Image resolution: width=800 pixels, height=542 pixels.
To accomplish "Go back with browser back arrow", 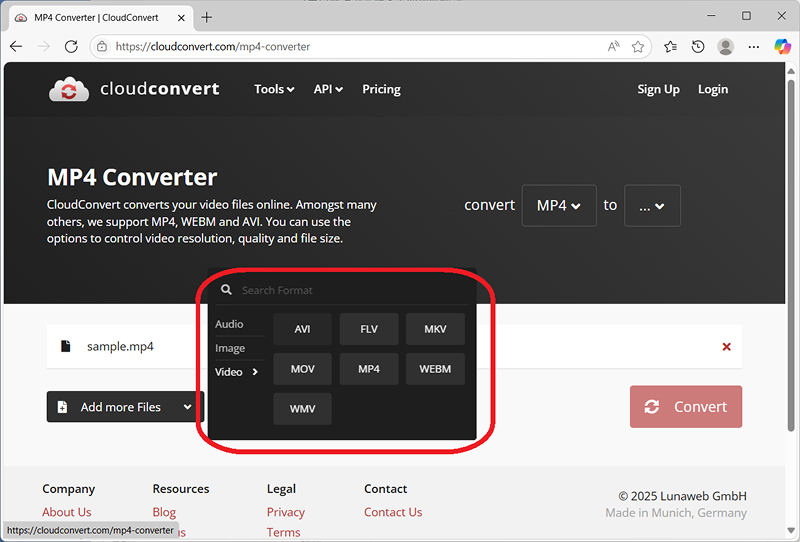I will [x=16, y=46].
